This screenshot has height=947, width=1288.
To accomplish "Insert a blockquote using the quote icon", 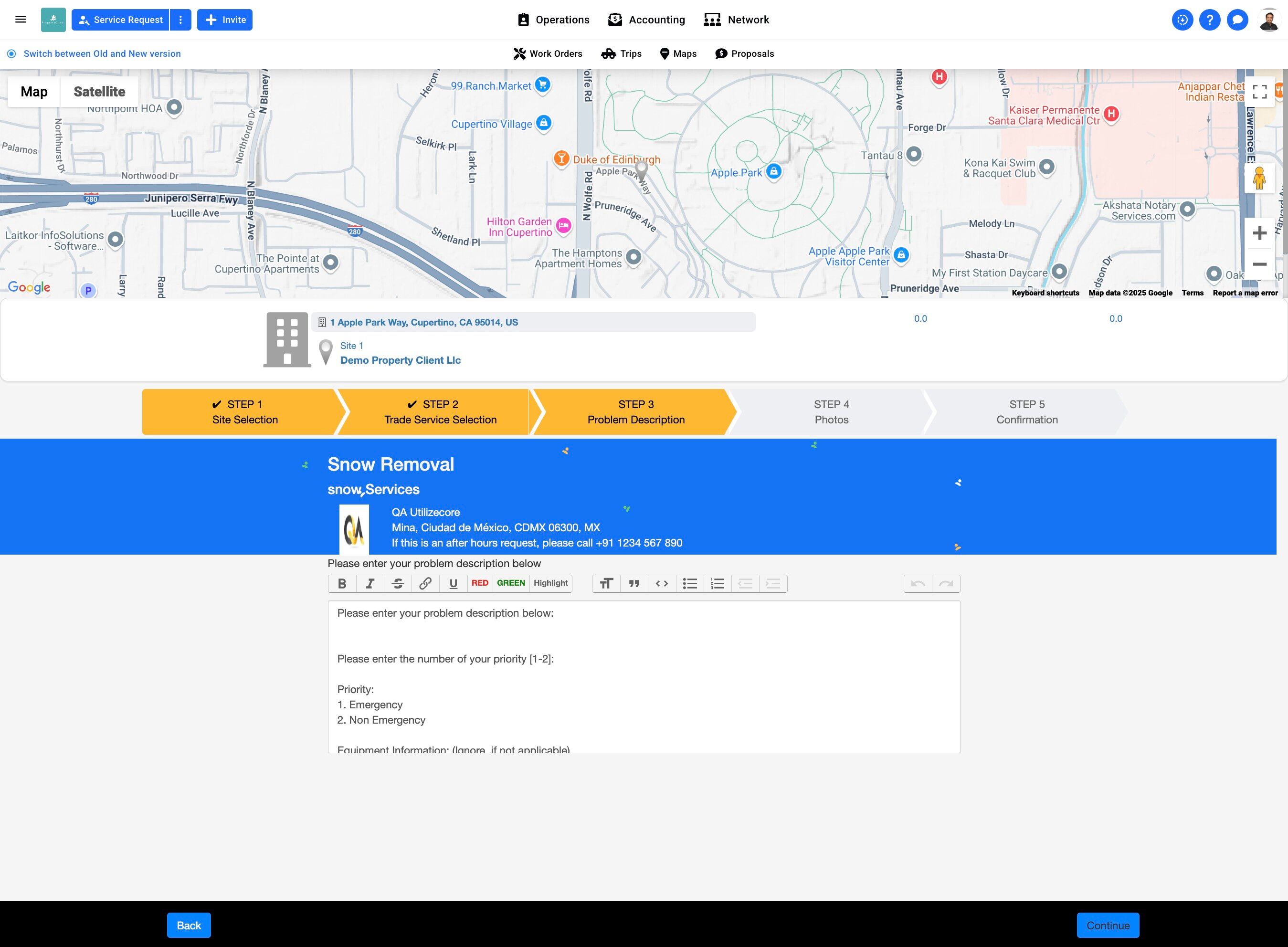I will [634, 584].
